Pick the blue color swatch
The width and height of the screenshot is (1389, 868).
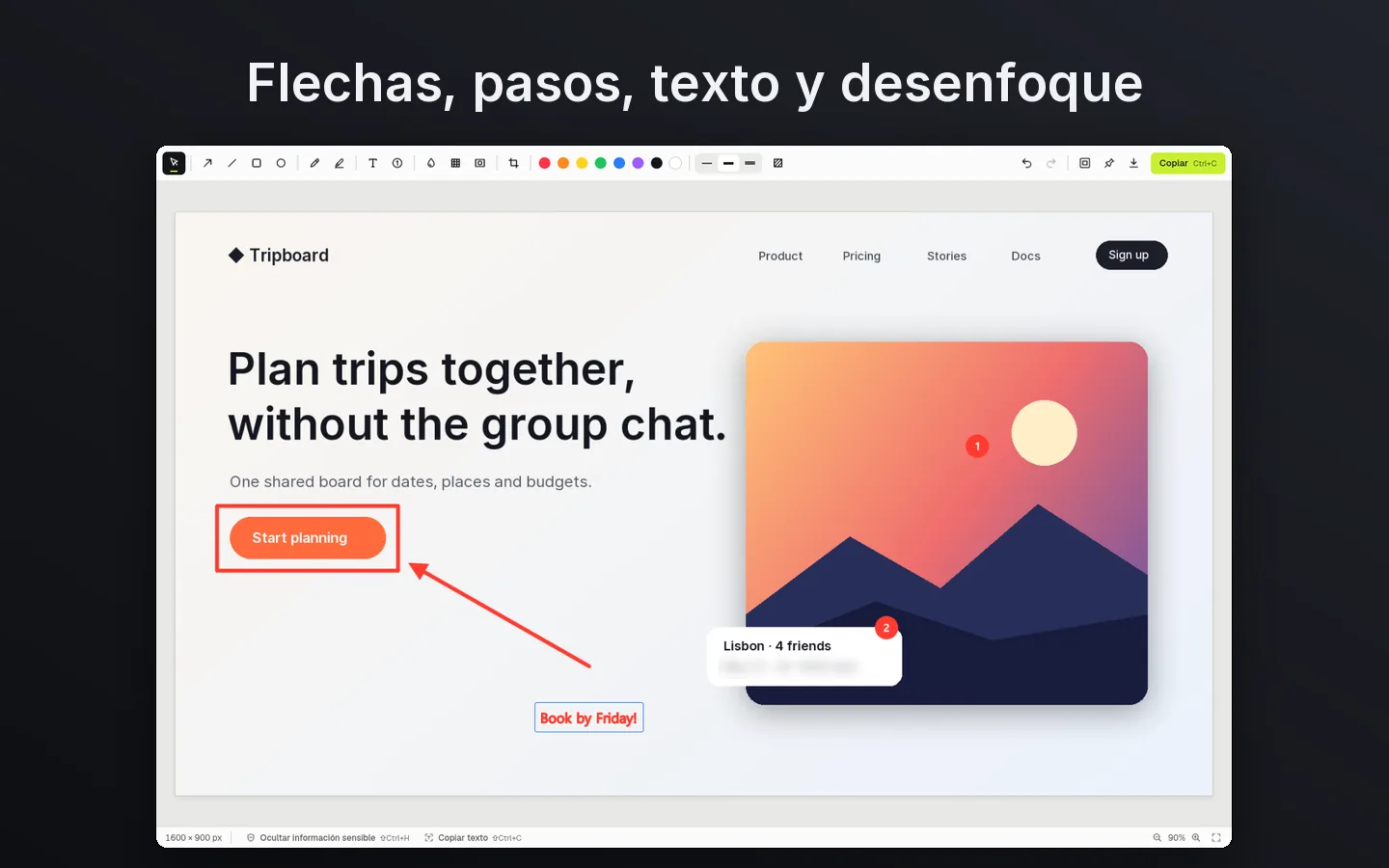pos(619,163)
